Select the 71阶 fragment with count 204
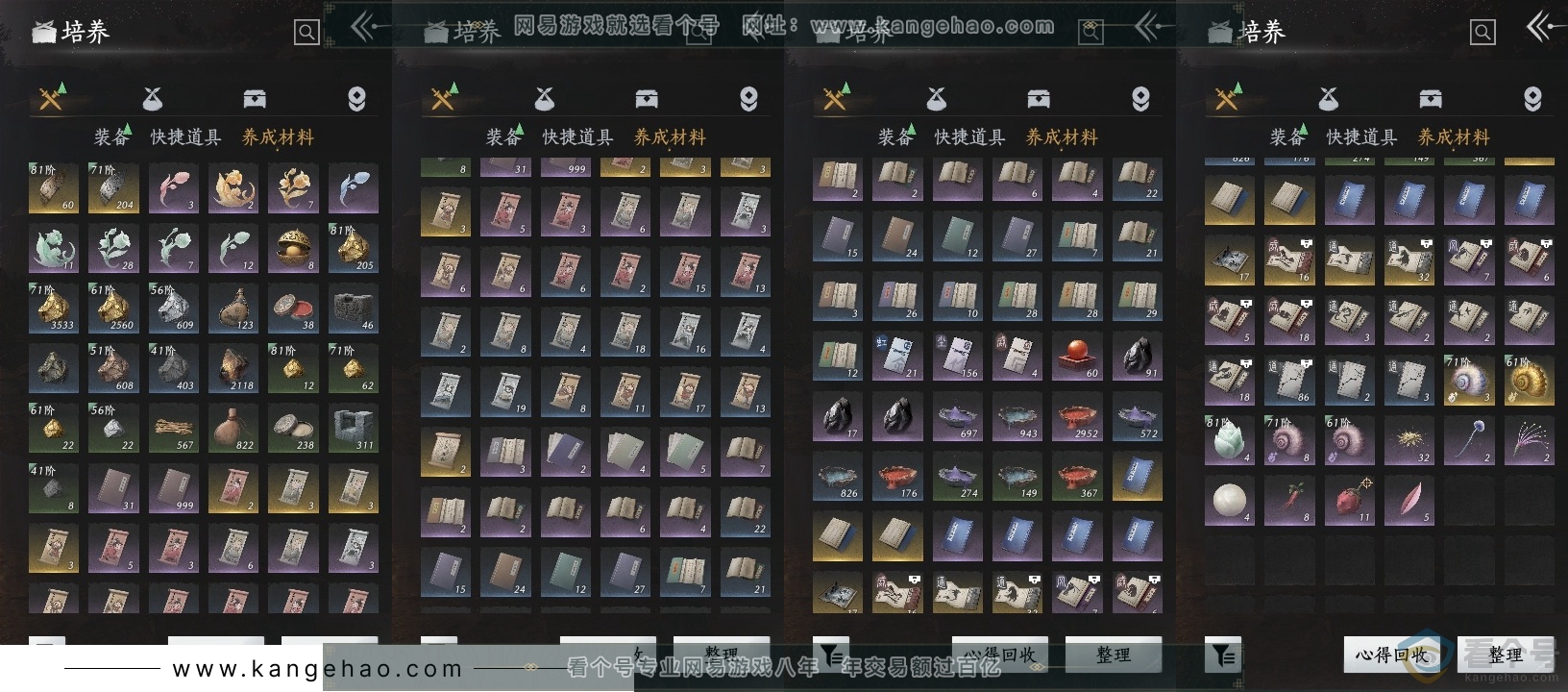1568x692 pixels. [x=113, y=187]
